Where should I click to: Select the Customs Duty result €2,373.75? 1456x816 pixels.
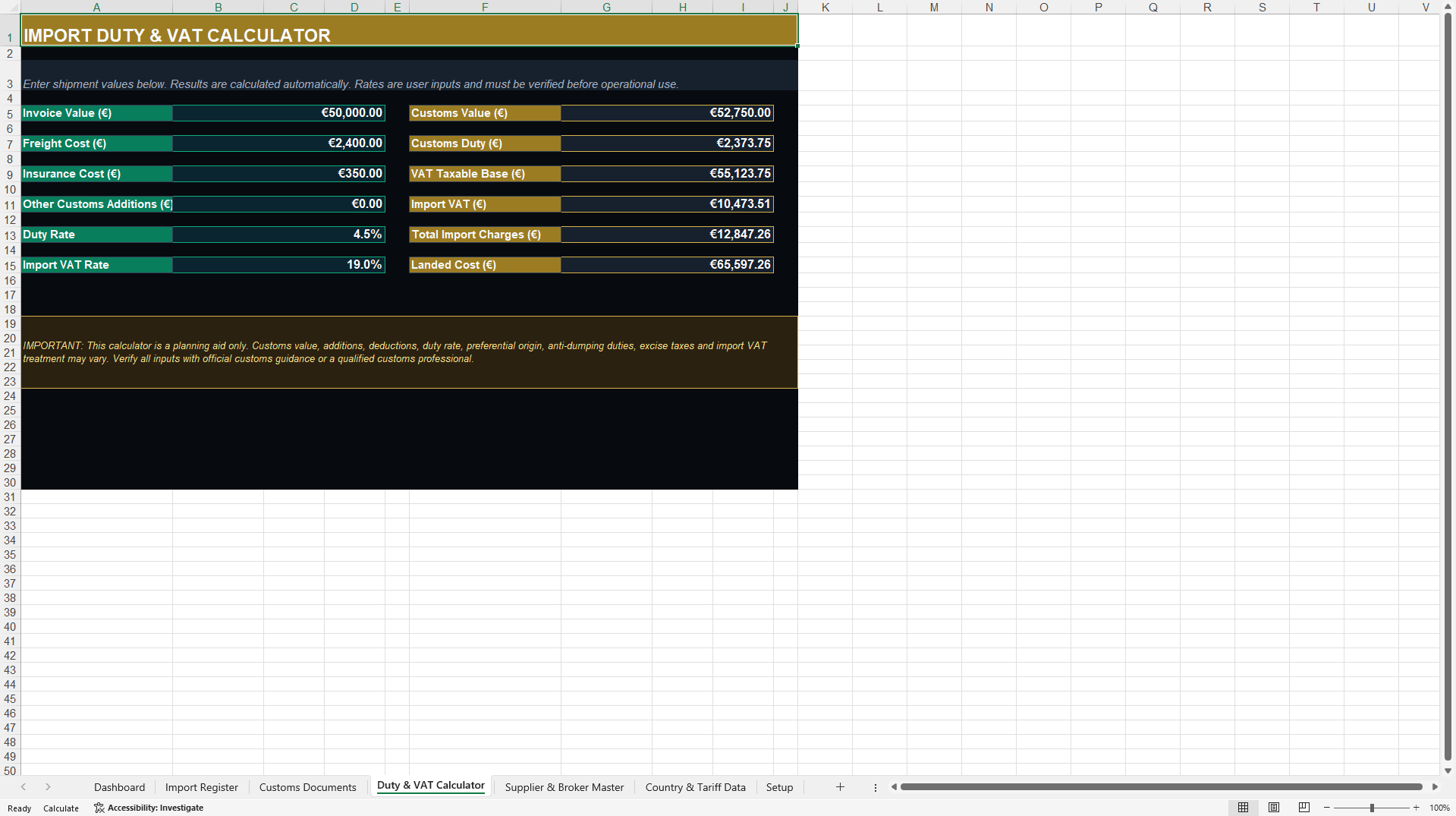(667, 143)
